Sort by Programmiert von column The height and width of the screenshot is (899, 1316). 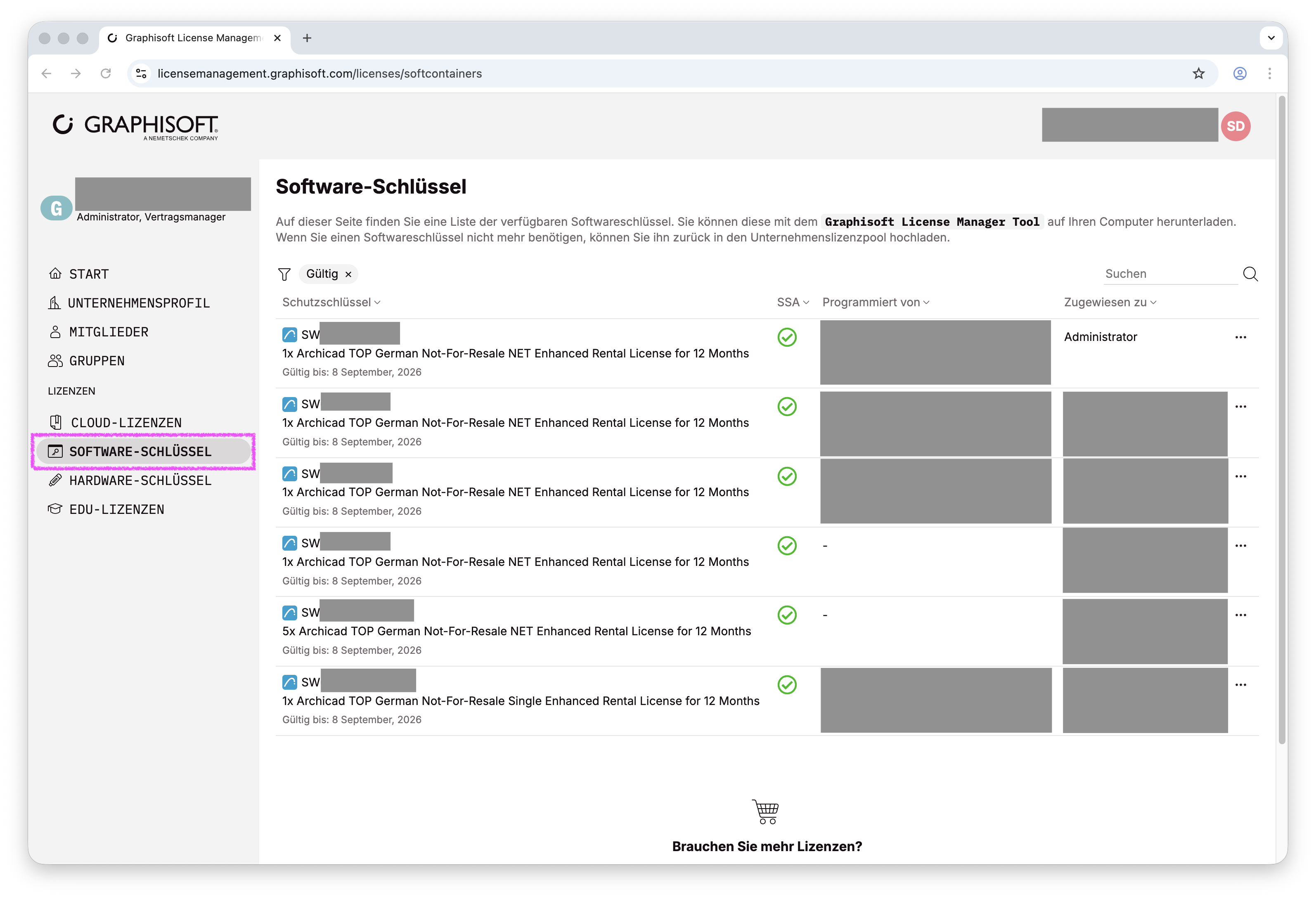pos(876,302)
